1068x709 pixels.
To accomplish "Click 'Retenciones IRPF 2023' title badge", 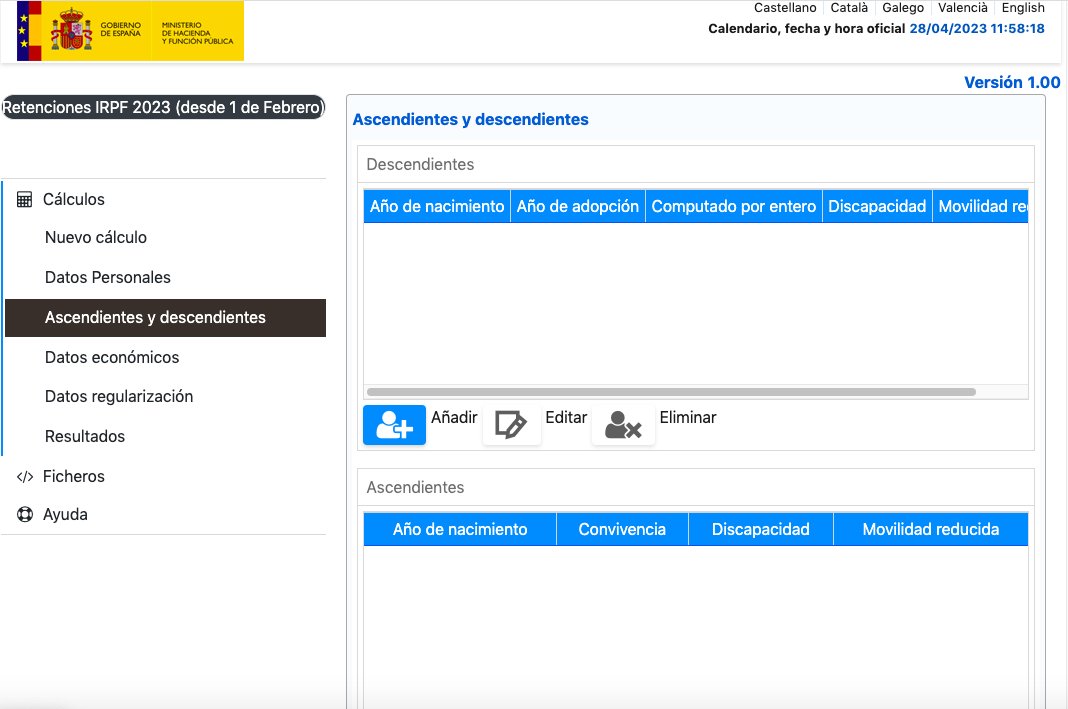I will pyautogui.click(x=163, y=108).
